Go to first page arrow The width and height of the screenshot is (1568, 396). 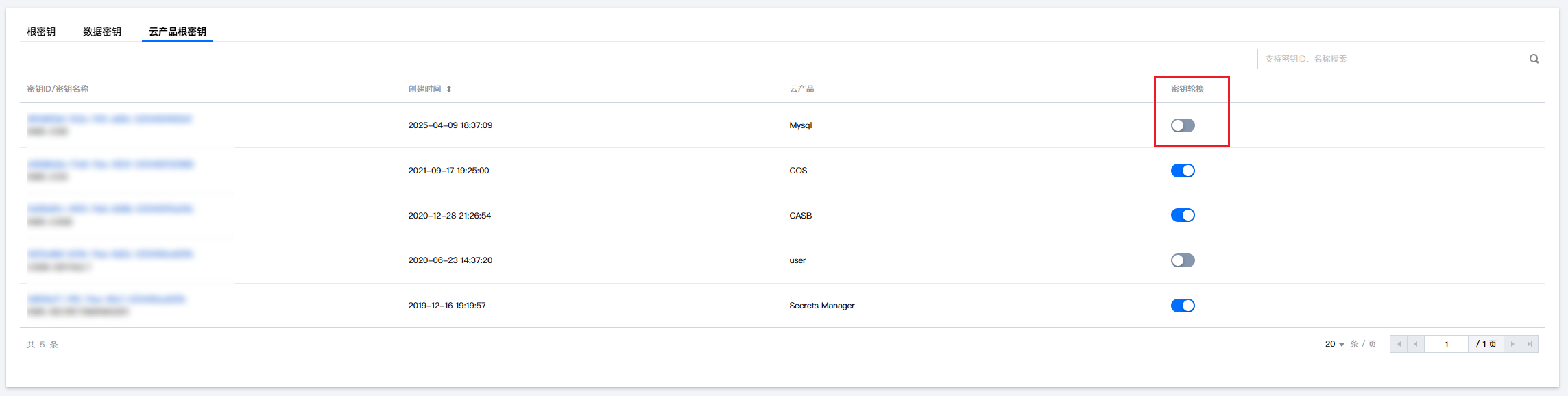(x=1399, y=344)
